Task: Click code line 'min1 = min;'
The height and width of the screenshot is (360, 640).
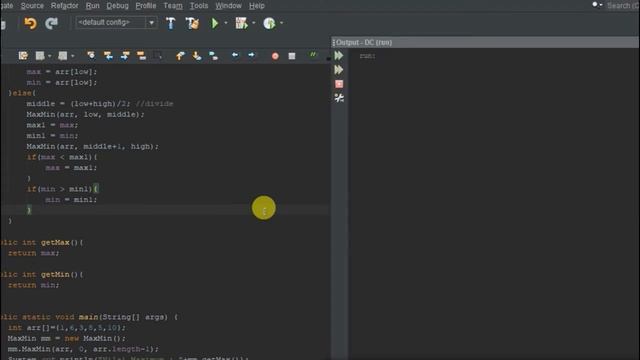Action: click(52, 136)
